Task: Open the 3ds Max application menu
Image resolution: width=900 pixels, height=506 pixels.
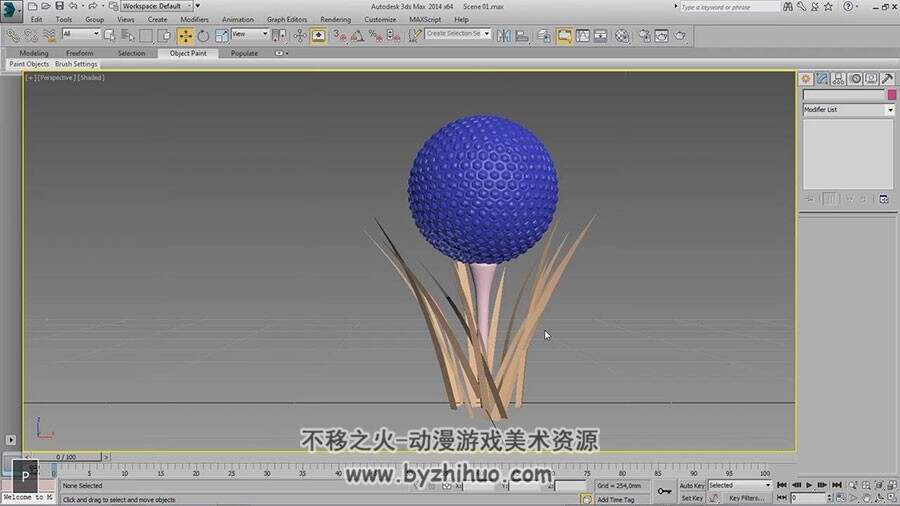Action: (10, 10)
